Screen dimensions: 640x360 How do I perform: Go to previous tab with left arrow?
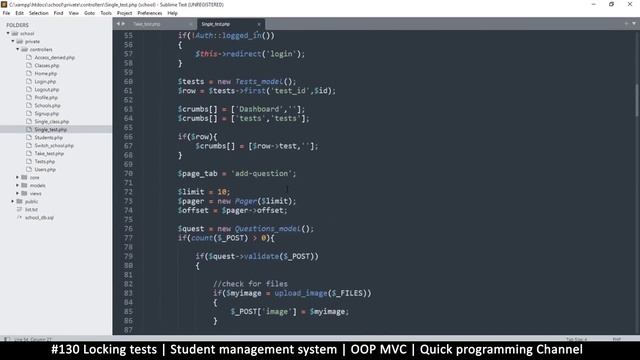tap(118, 24)
